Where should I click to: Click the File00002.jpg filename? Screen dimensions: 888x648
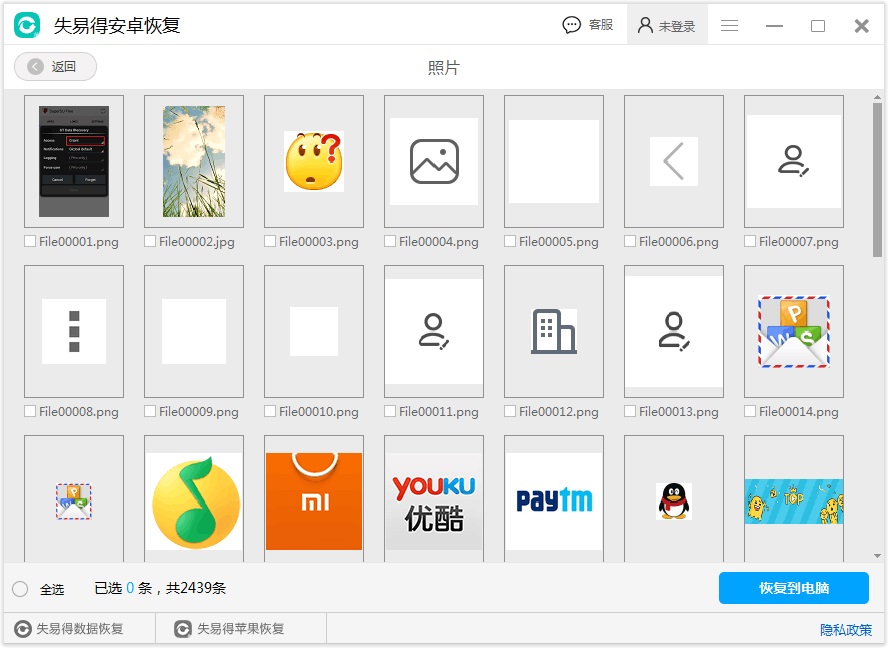pos(197,242)
